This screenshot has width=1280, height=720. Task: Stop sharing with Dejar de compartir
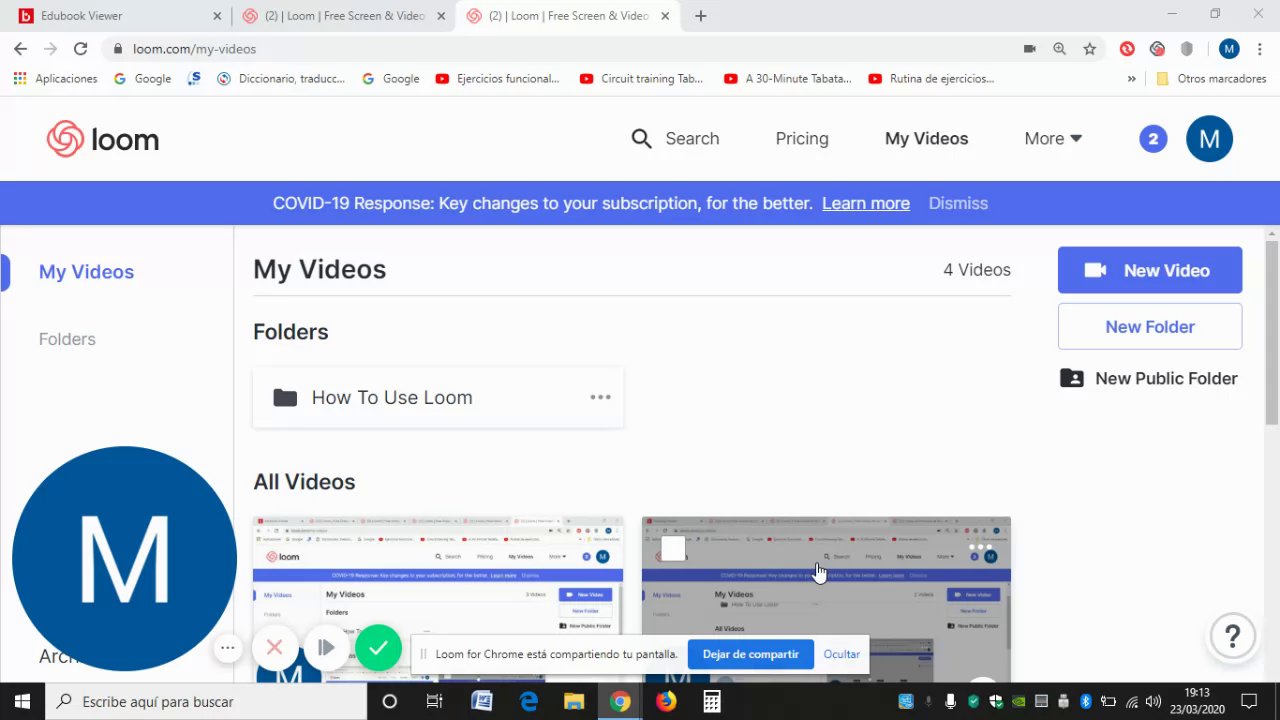click(750, 654)
